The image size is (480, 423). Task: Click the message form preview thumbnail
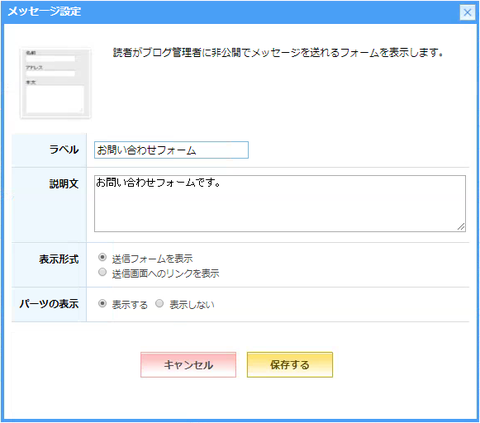(x=56, y=83)
